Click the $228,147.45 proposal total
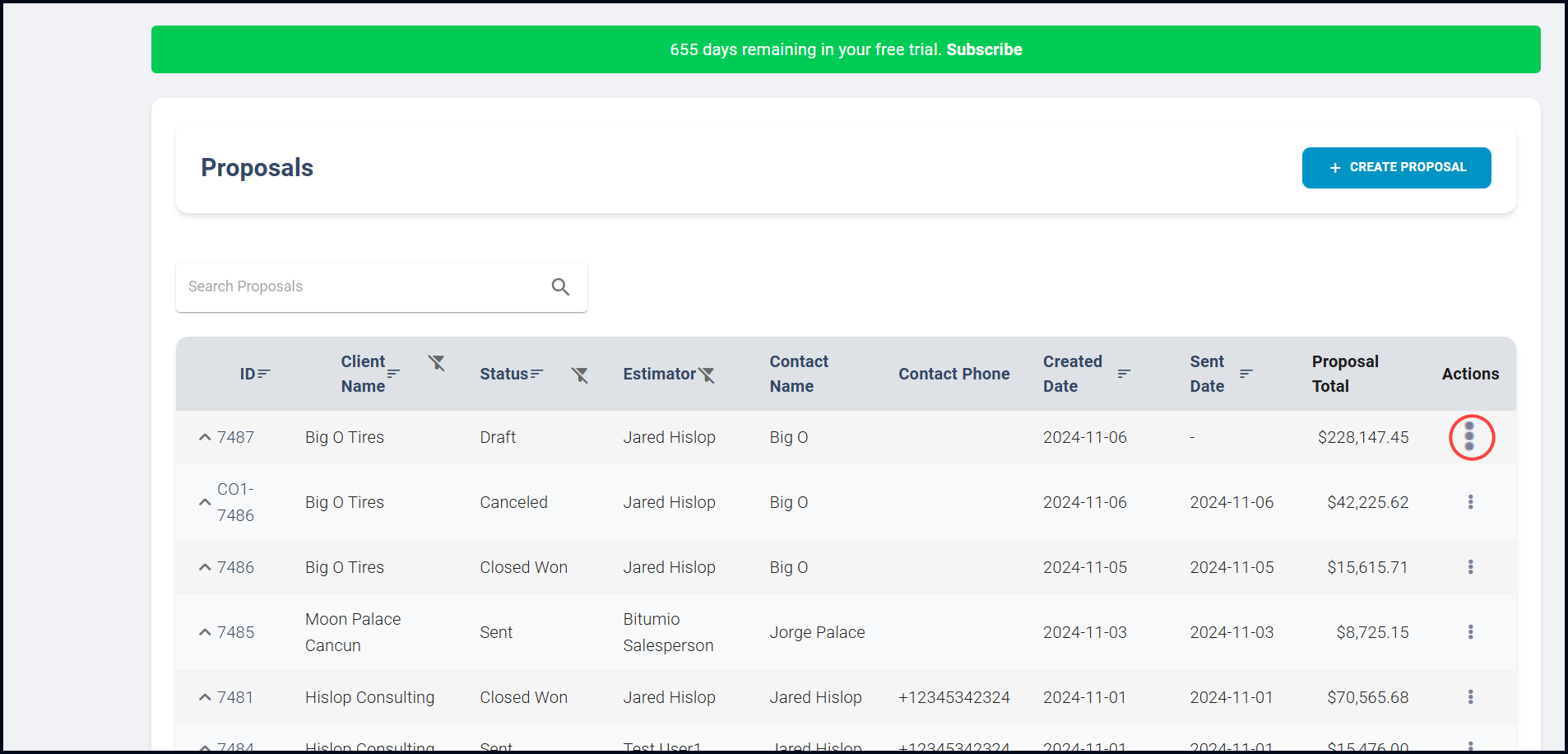The height and width of the screenshot is (754, 1568). 1363,437
